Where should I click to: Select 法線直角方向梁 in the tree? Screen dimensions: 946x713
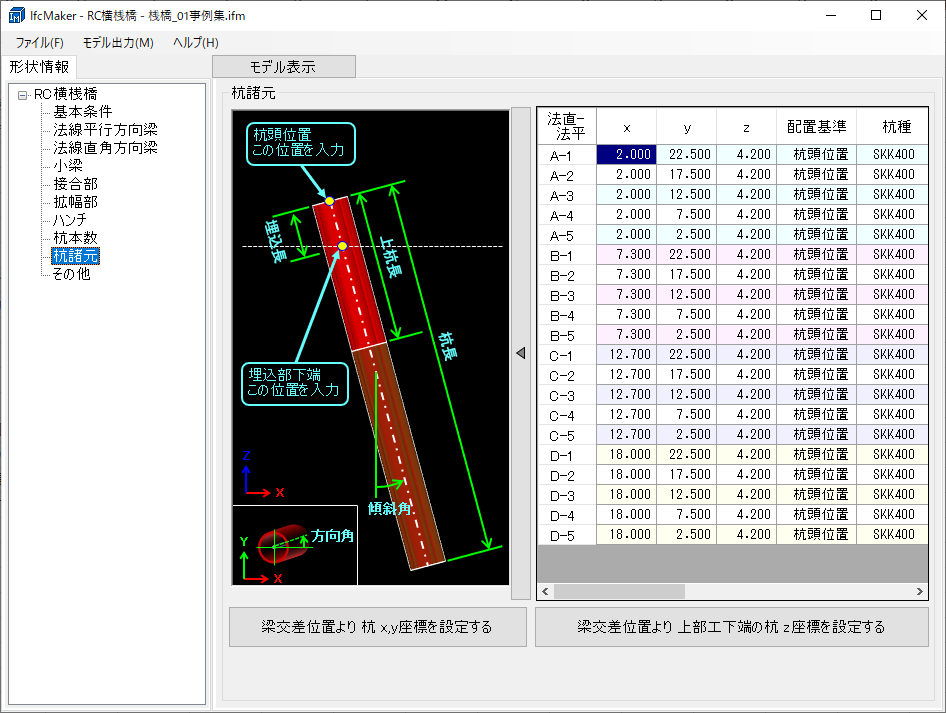[x=105, y=148]
